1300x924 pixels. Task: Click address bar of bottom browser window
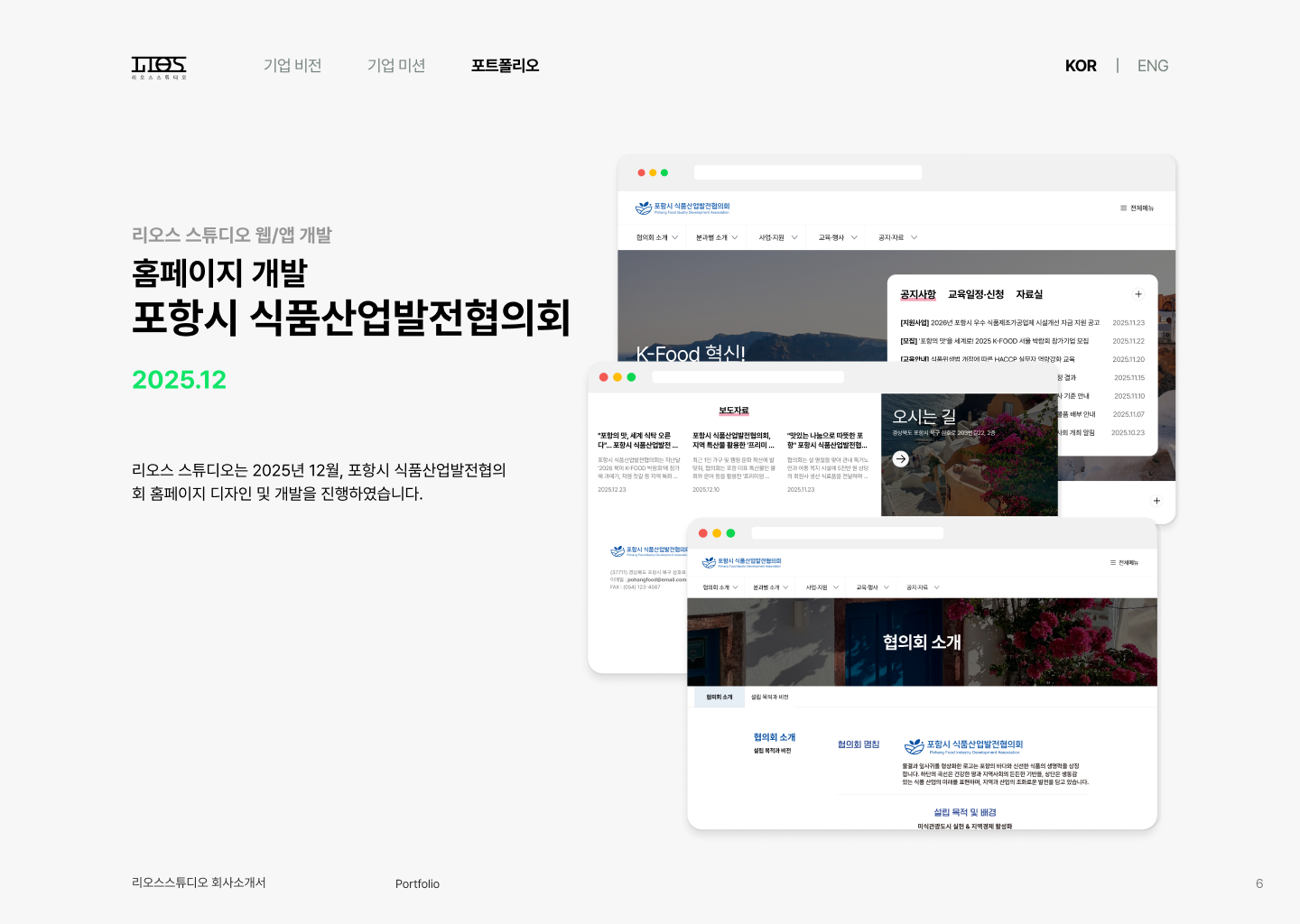click(x=847, y=533)
